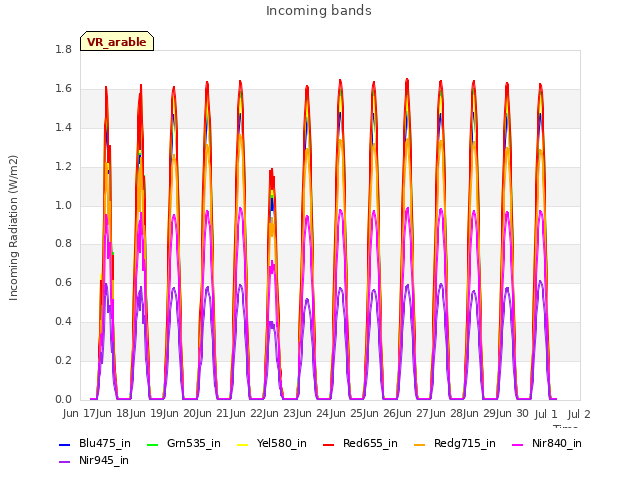
Task: Select the Red655_in legend label
Action: (x=370, y=444)
